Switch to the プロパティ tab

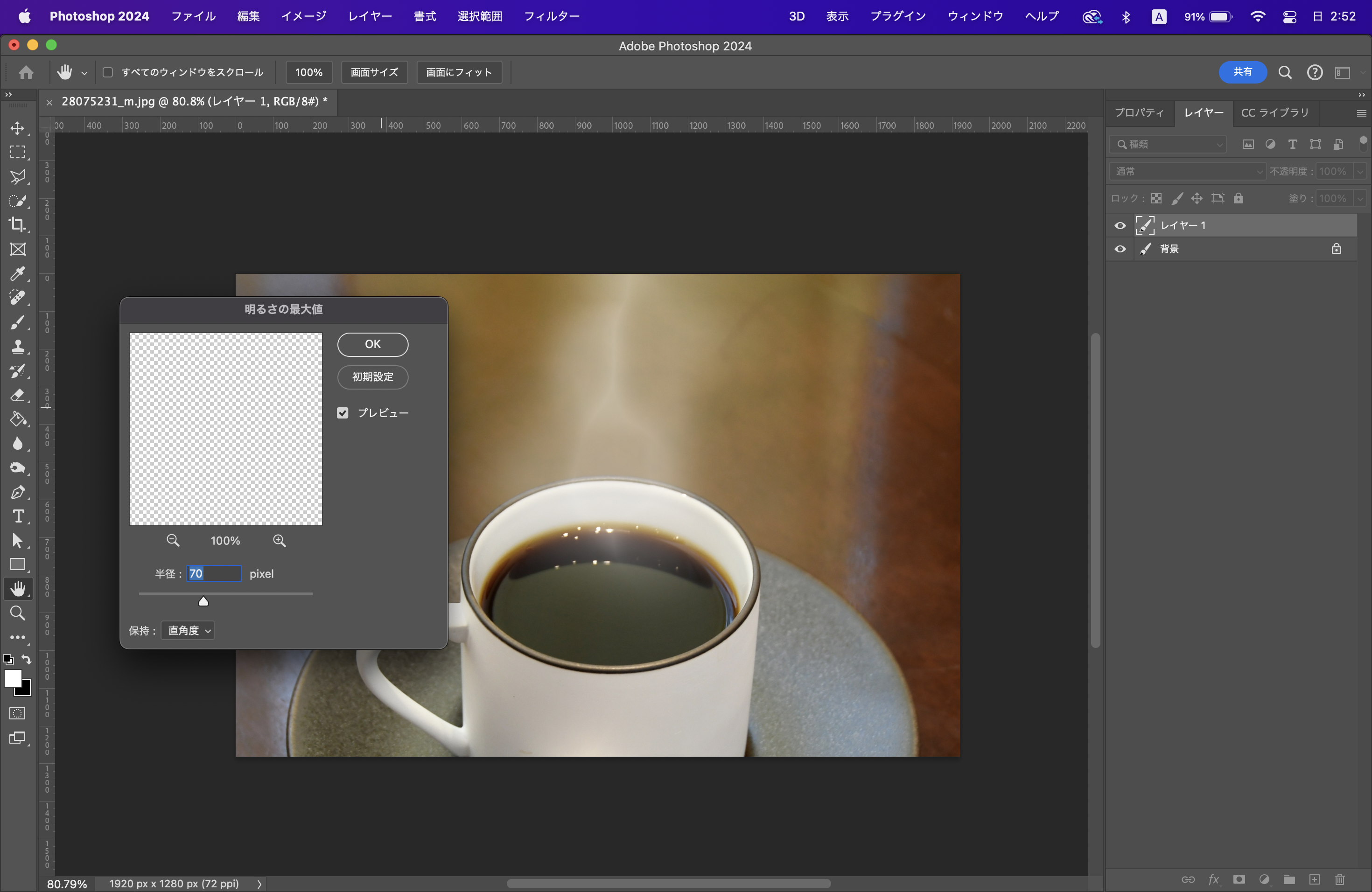pyautogui.click(x=1139, y=113)
